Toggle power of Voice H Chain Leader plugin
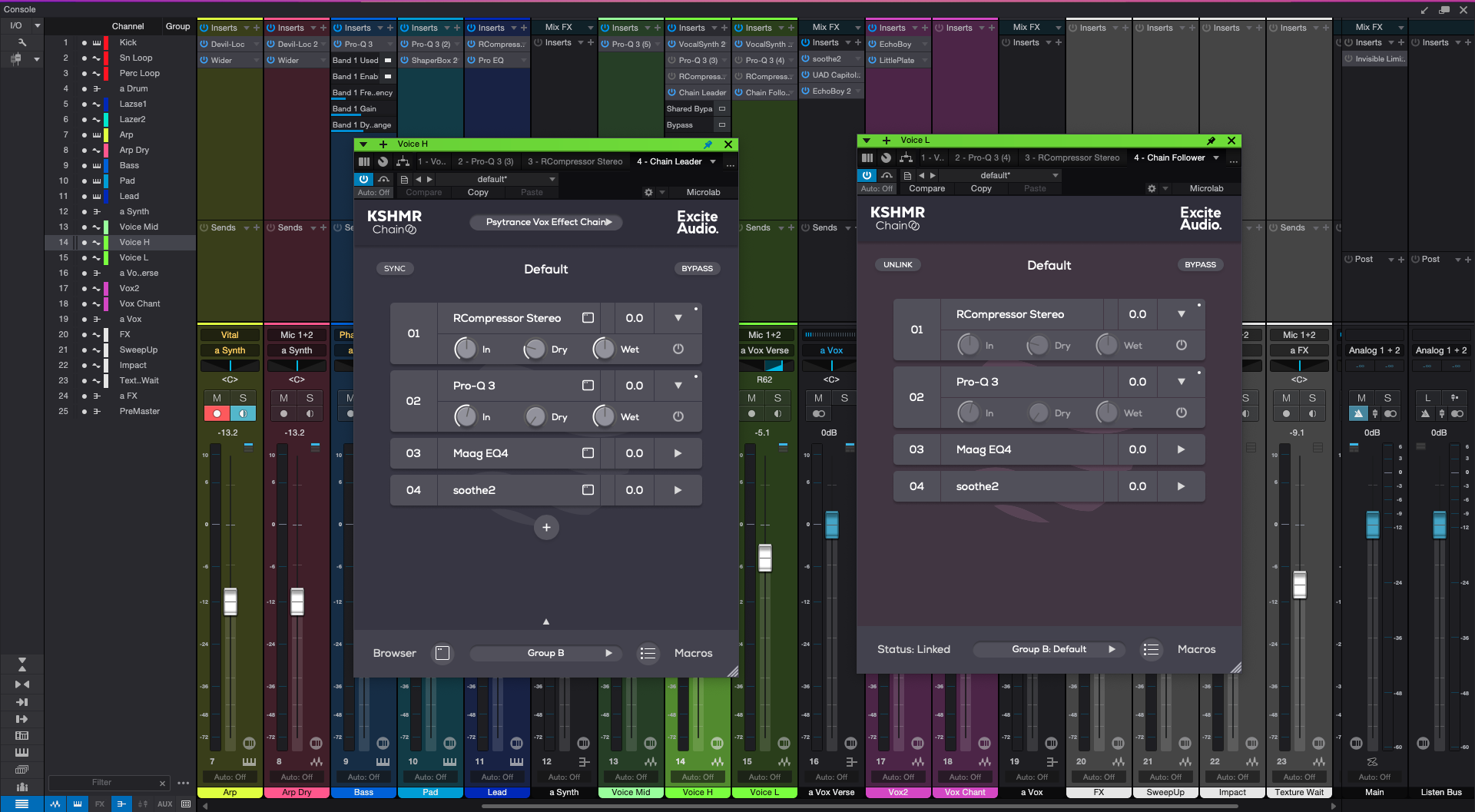This screenshot has height=812, width=1475. point(364,179)
